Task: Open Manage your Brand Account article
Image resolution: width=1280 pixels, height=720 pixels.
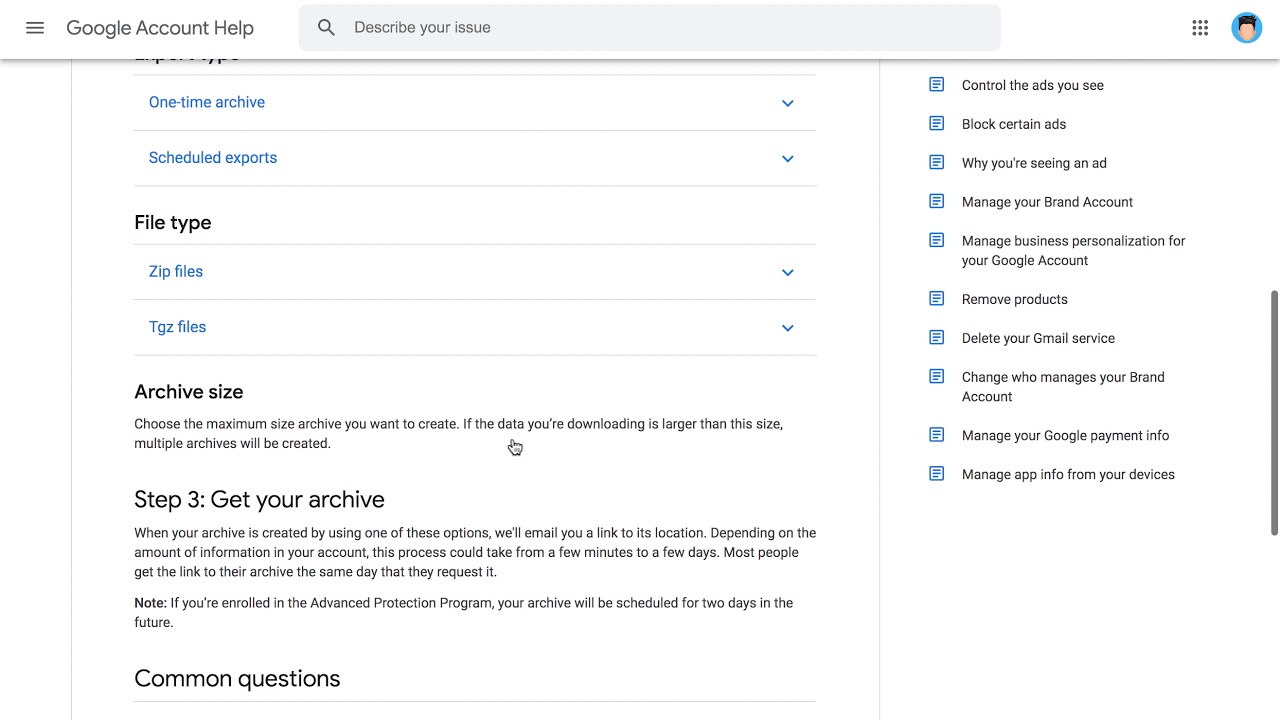Action: pyautogui.click(x=1047, y=202)
